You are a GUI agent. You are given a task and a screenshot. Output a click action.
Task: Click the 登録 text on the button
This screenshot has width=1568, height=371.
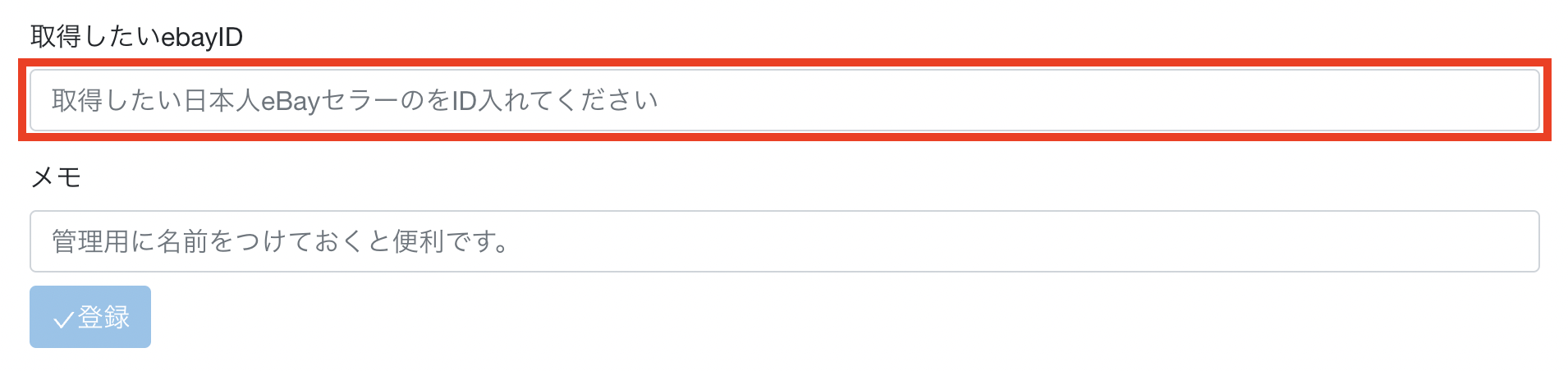pos(104,317)
